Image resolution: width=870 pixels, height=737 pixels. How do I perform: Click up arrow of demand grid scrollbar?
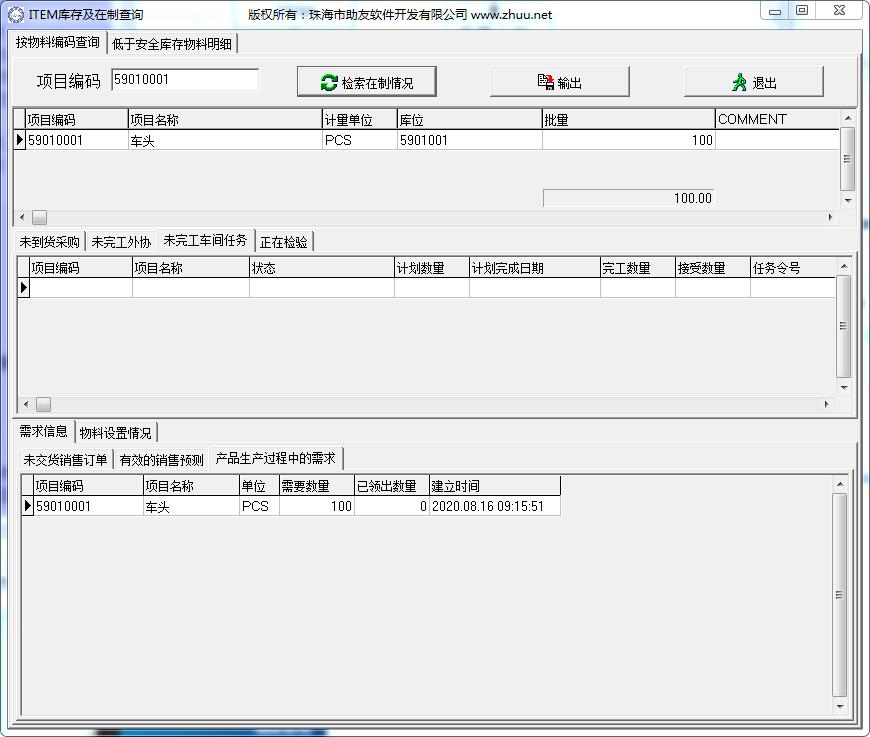(840, 484)
